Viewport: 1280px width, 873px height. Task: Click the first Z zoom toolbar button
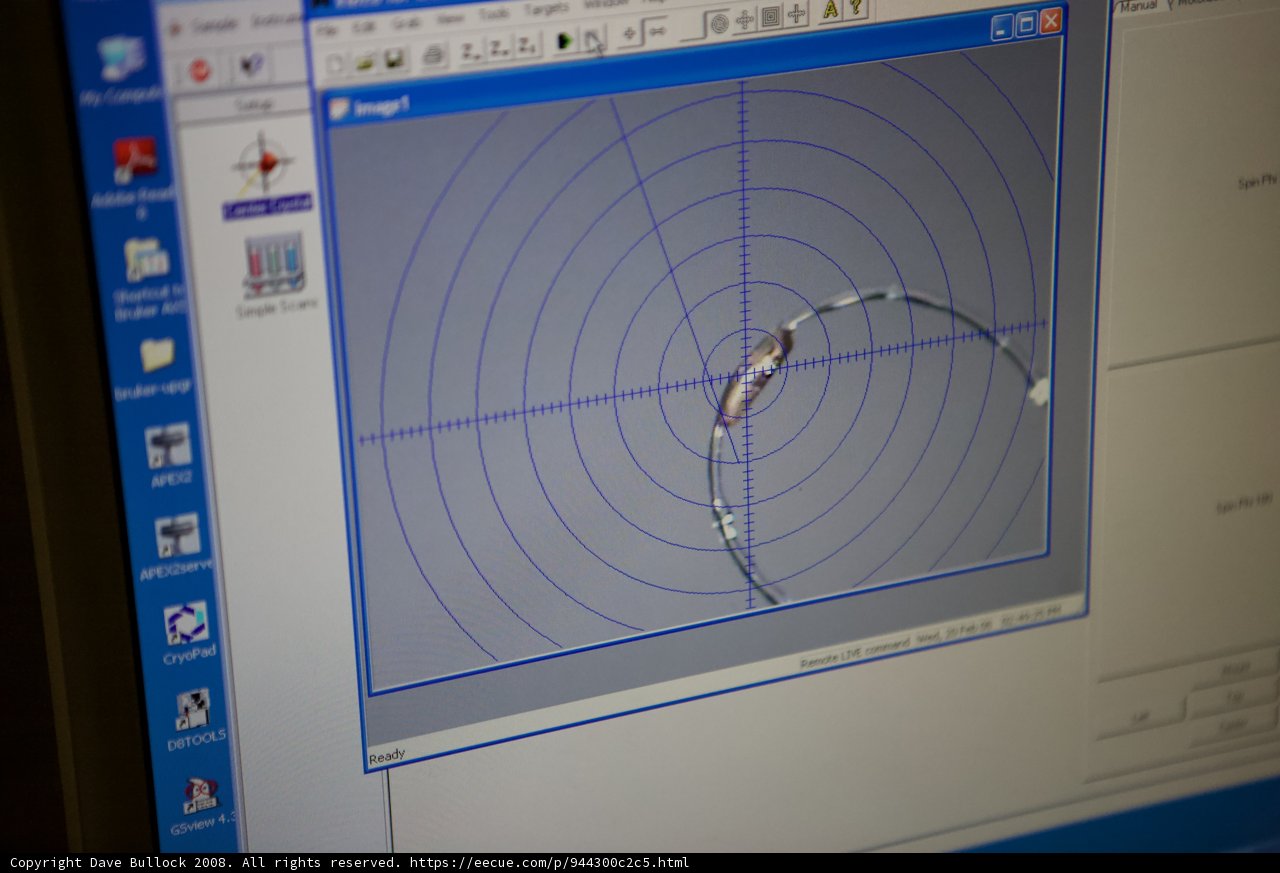click(472, 50)
